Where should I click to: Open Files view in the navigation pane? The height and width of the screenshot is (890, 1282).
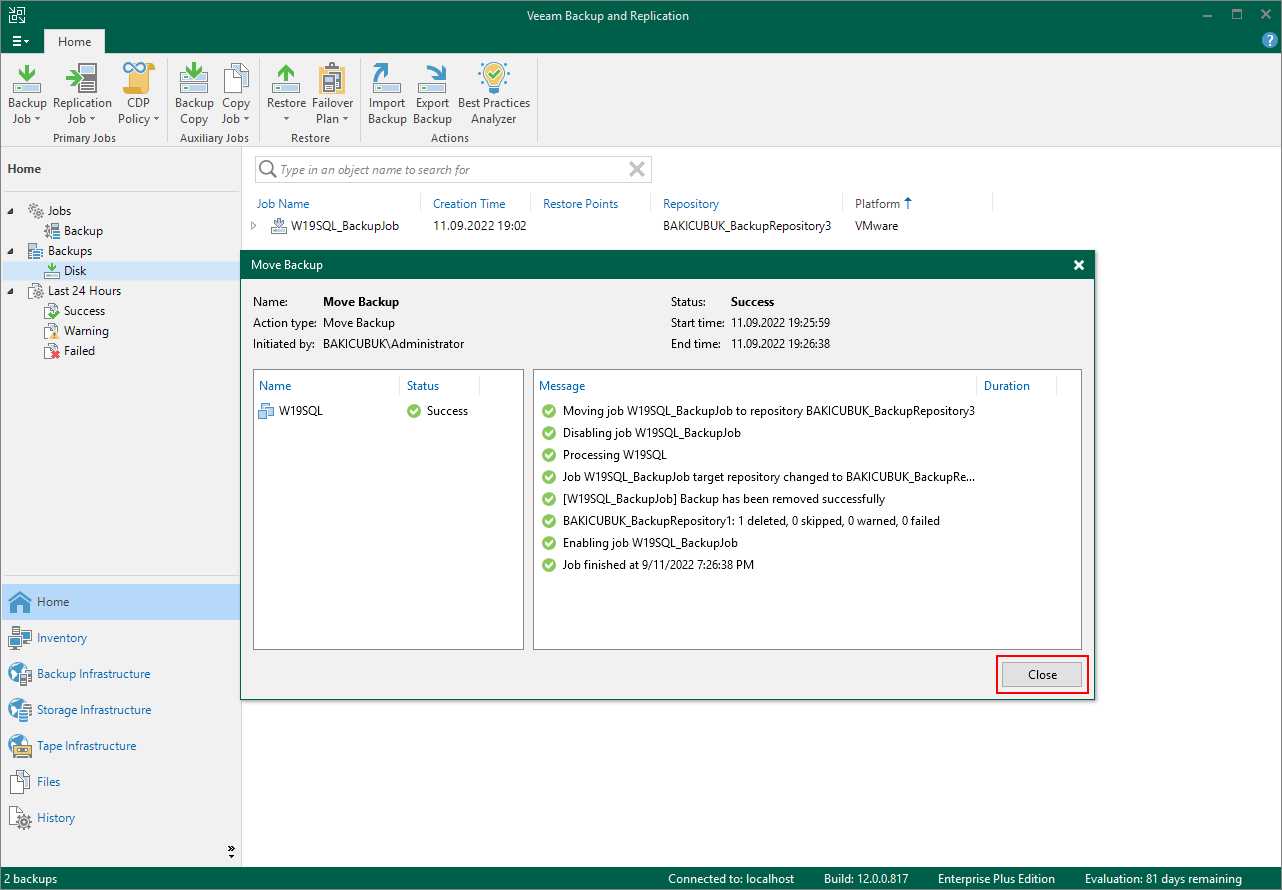click(x=48, y=782)
